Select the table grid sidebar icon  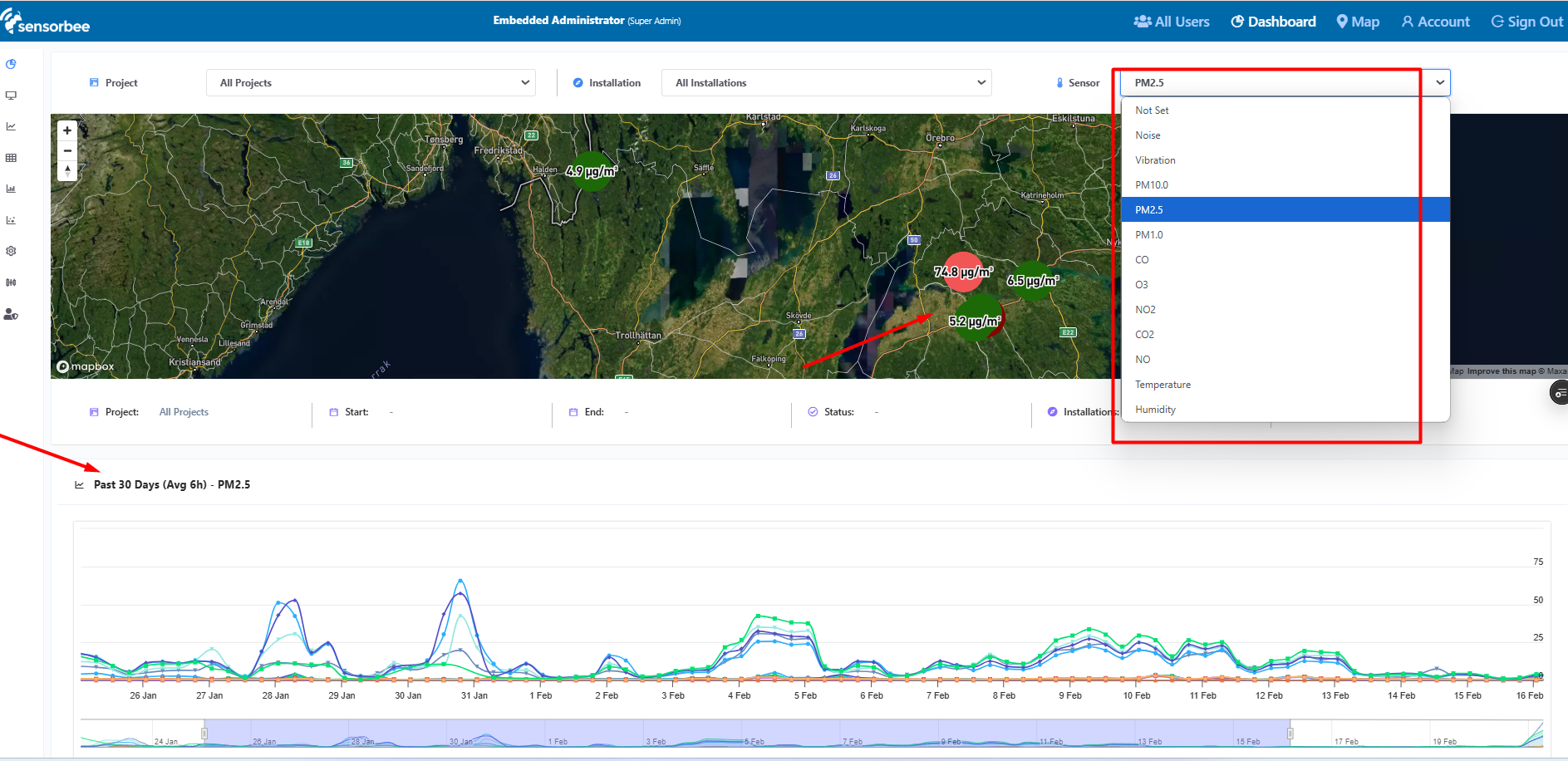11,158
